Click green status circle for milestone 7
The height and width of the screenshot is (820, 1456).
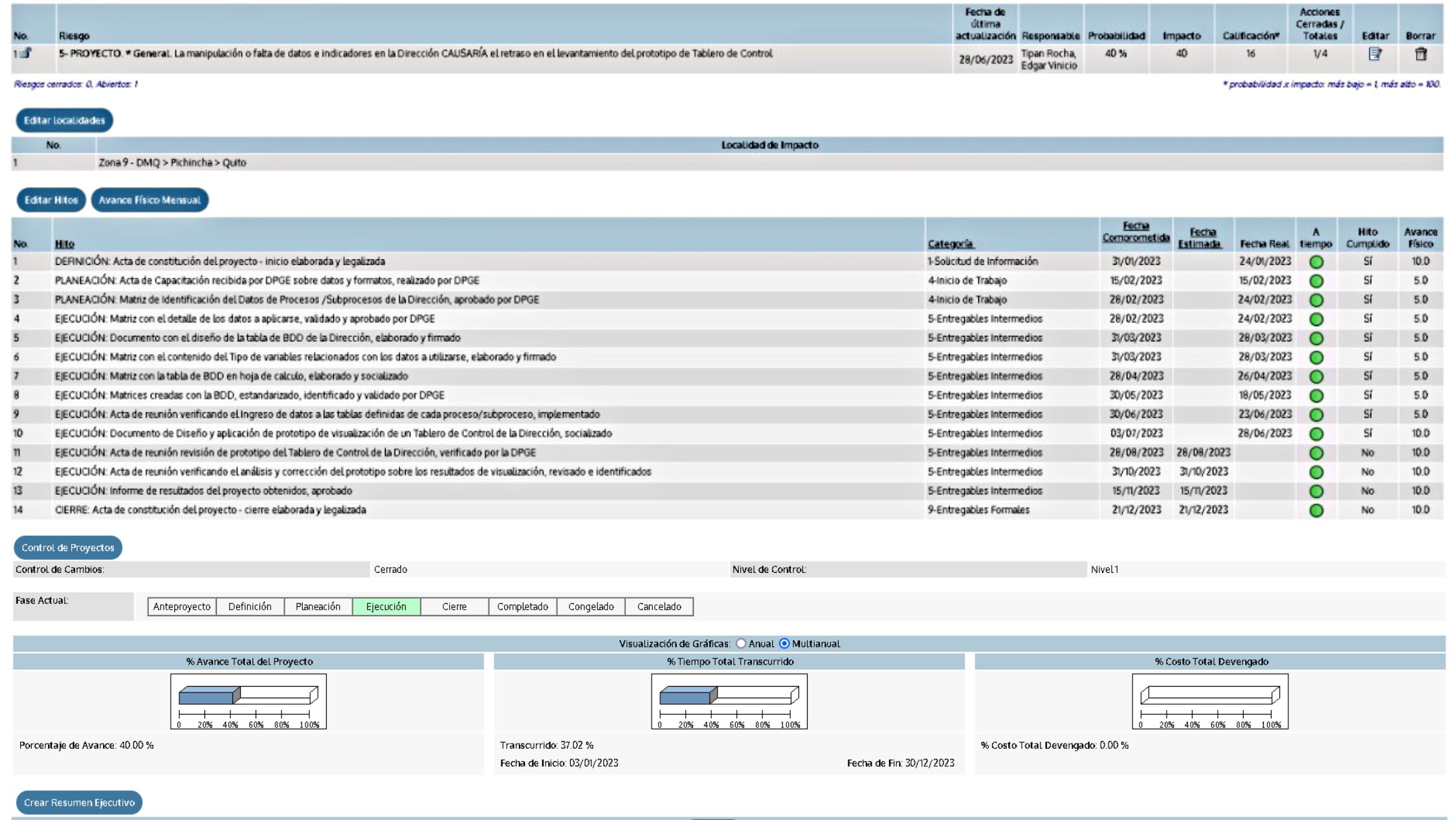[x=1316, y=377]
